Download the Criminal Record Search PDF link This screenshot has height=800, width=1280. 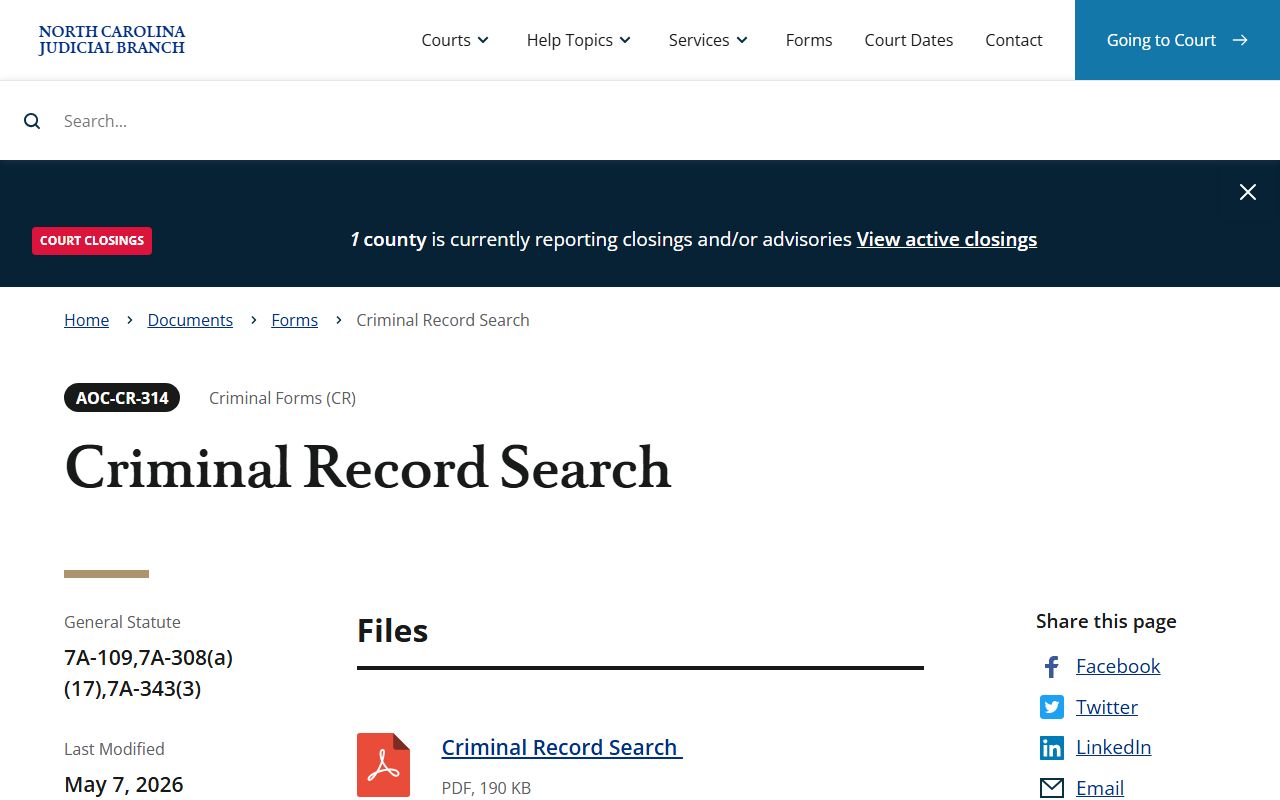(x=562, y=748)
